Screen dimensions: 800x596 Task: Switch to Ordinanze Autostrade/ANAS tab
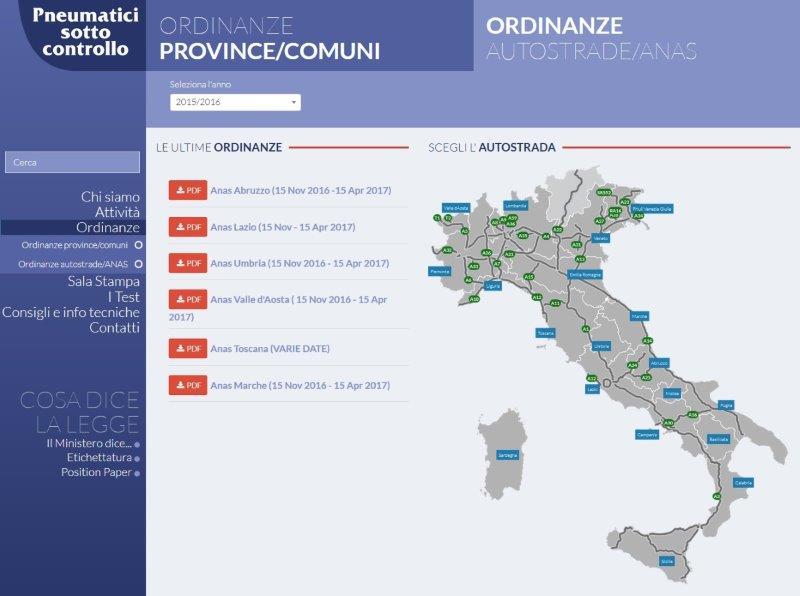[591, 39]
